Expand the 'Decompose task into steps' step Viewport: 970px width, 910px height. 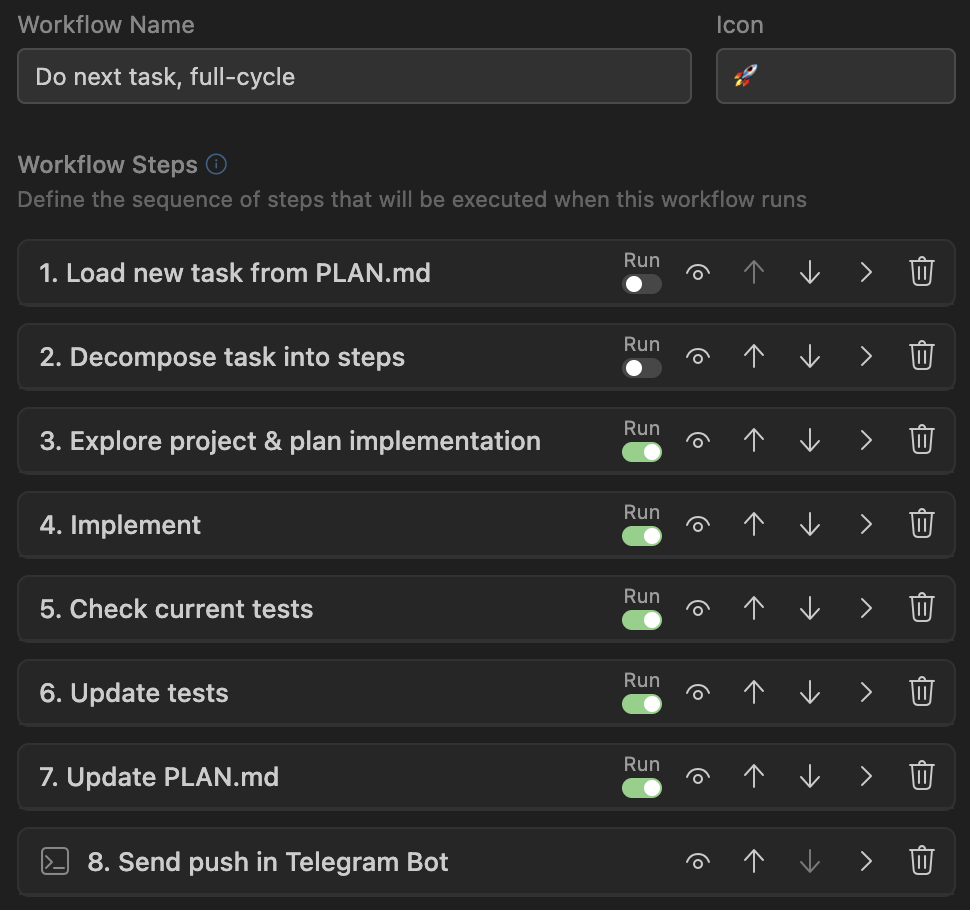pyautogui.click(x=866, y=355)
